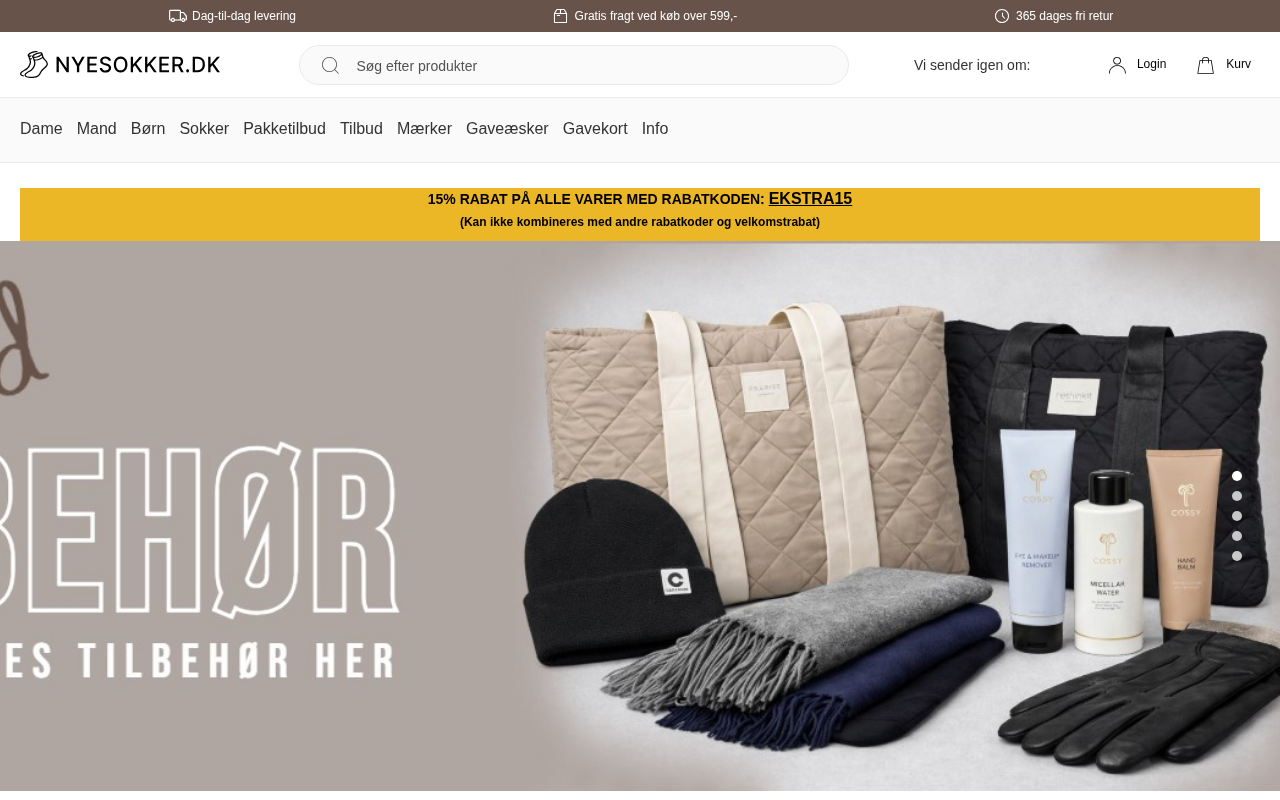Click the Nyesokker.dk sock logo
The height and width of the screenshot is (800, 1280).
120,65
